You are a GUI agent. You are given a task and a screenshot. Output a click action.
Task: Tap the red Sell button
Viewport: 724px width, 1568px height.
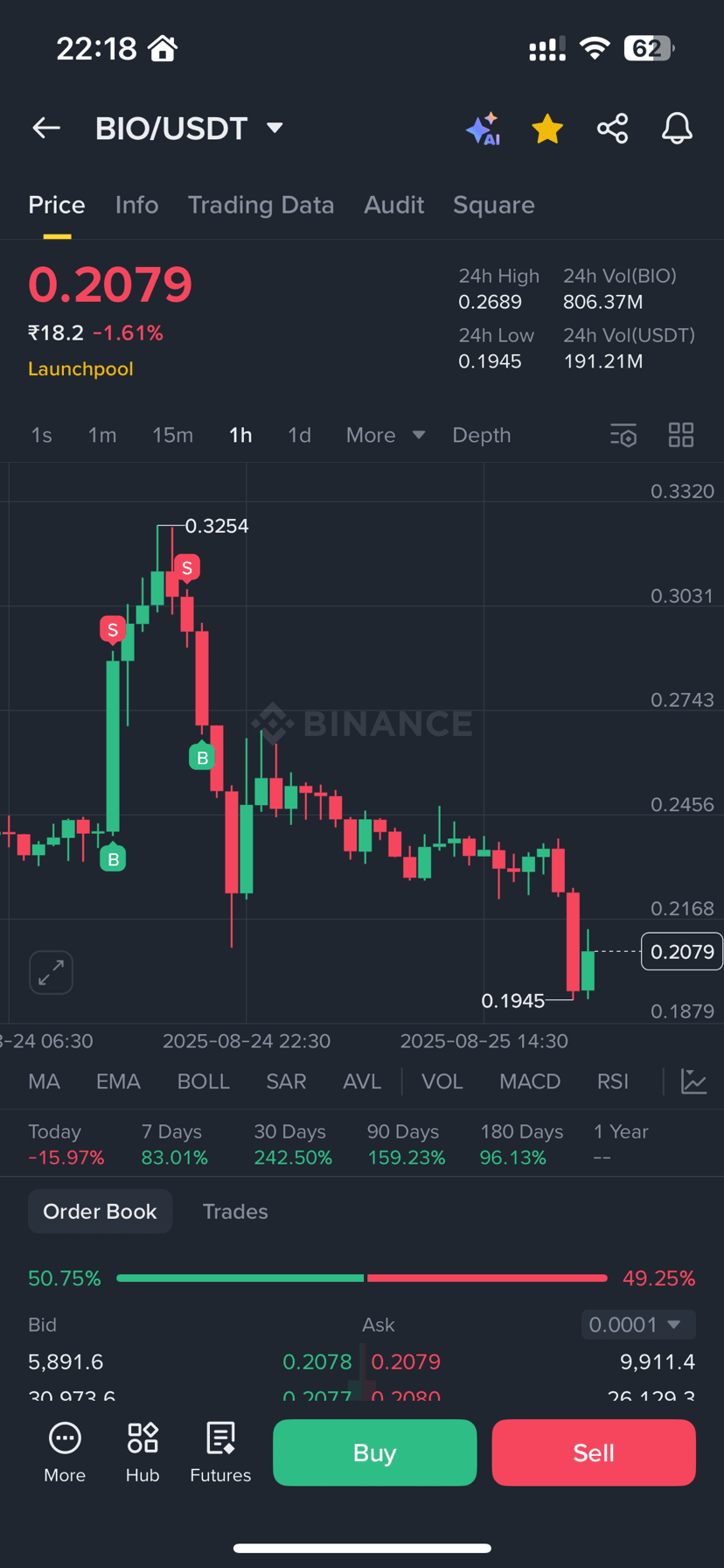[x=594, y=1452]
